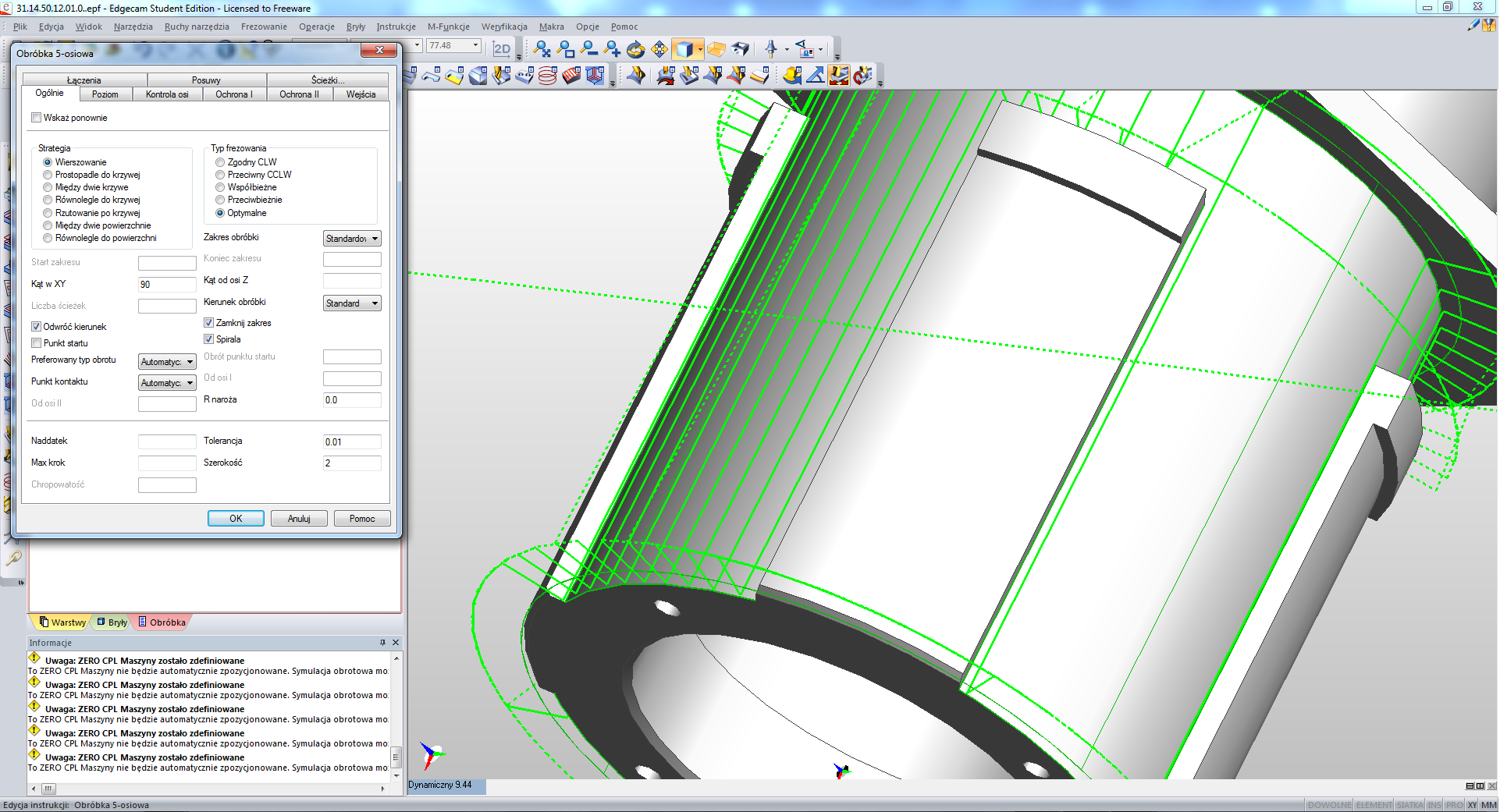Click the yellow-faced block face milling icon
1500x812 pixels.
pyautogui.click(x=454, y=76)
